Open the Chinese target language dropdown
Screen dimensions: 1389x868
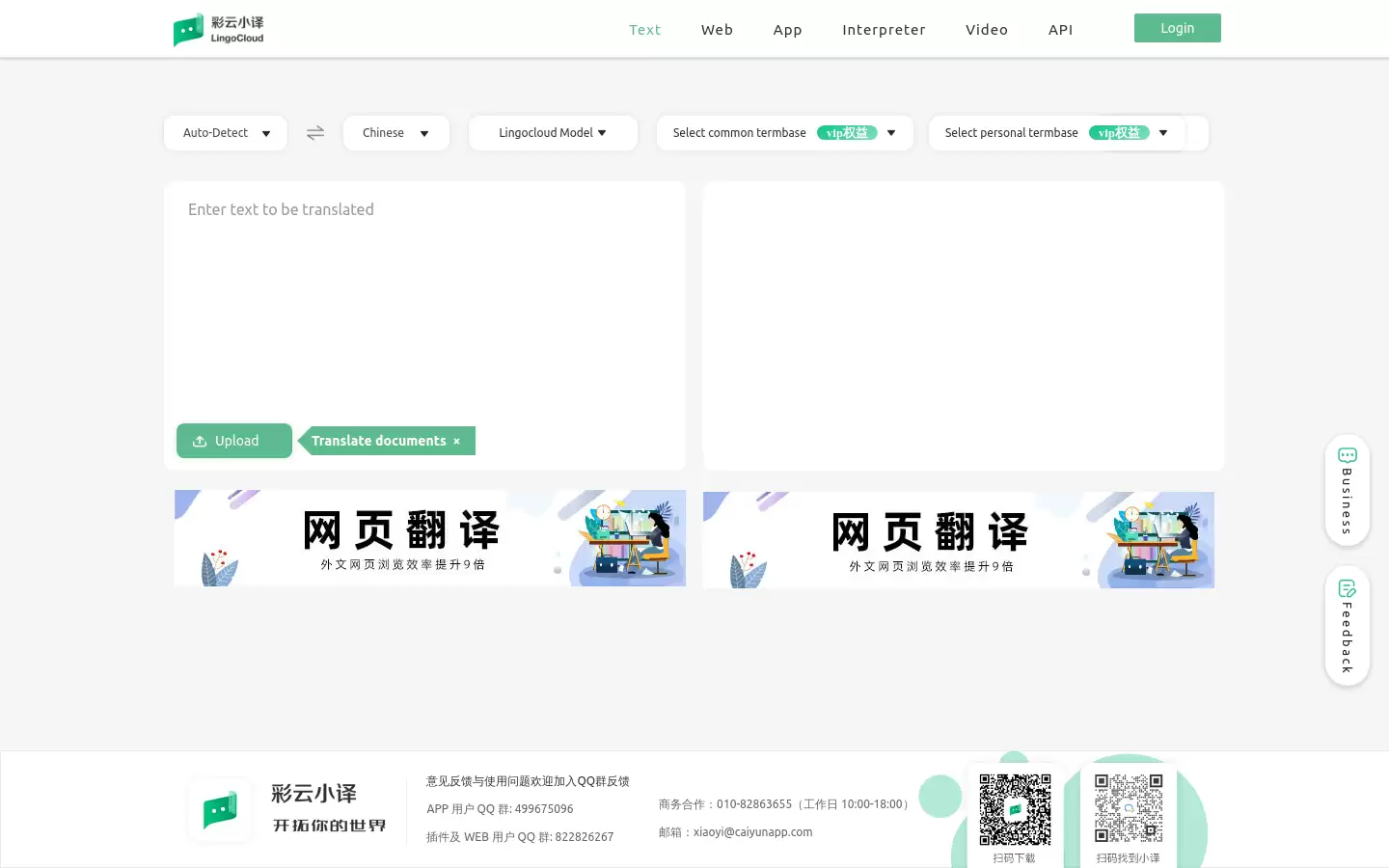(396, 133)
